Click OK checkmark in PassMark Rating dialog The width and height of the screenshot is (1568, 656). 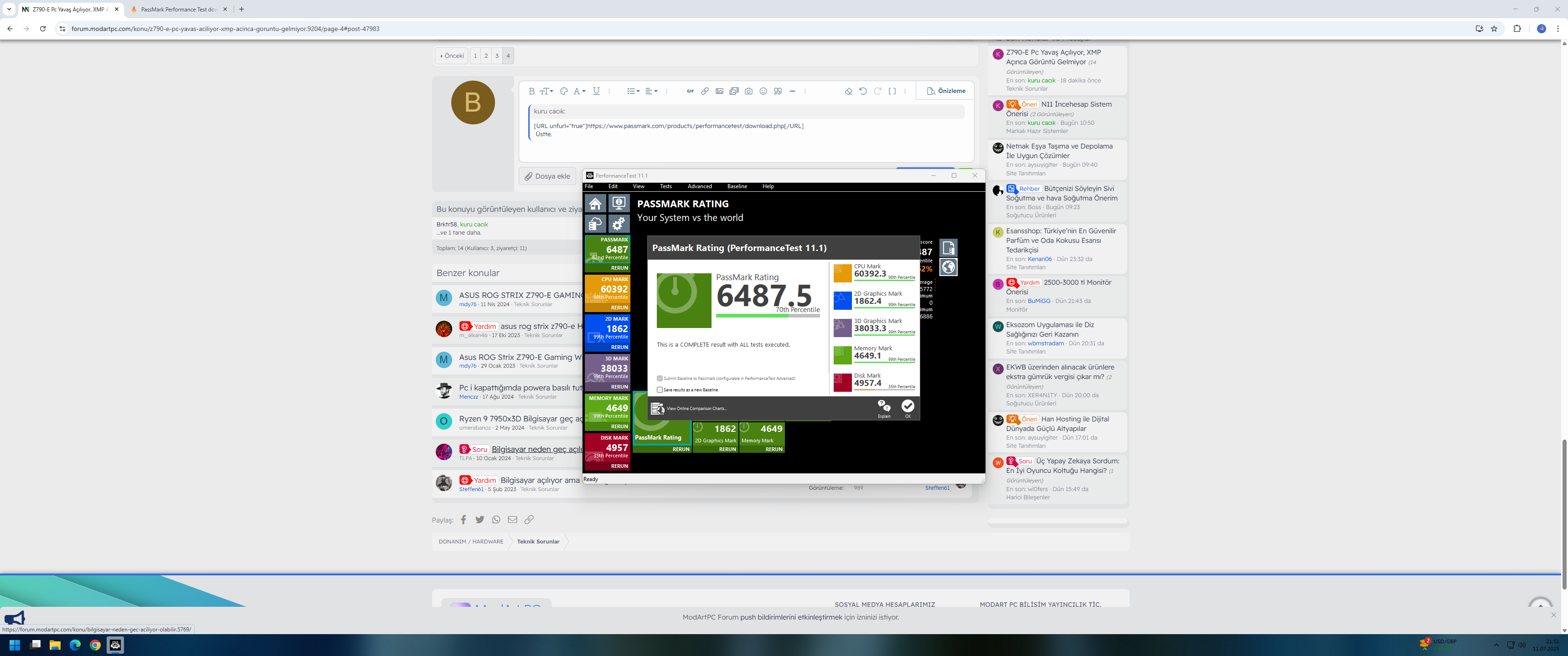pos(908,408)
